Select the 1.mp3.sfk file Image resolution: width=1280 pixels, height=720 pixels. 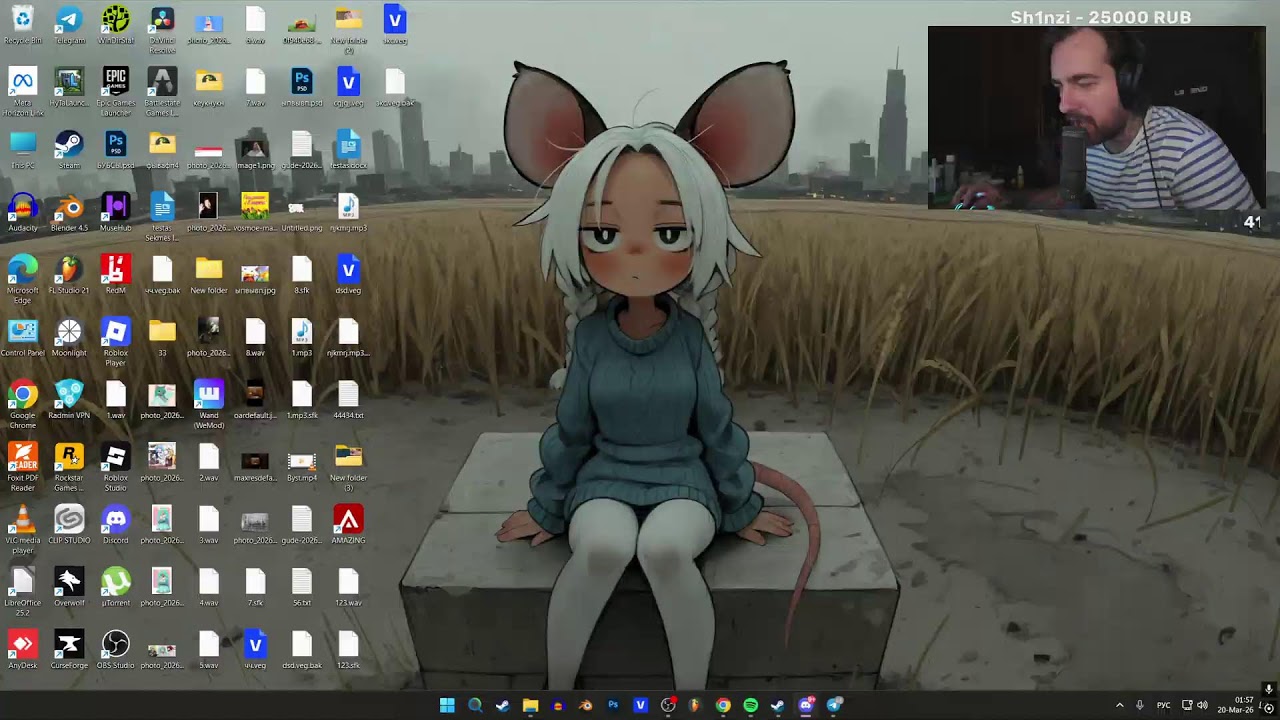(x=302, y=401)
